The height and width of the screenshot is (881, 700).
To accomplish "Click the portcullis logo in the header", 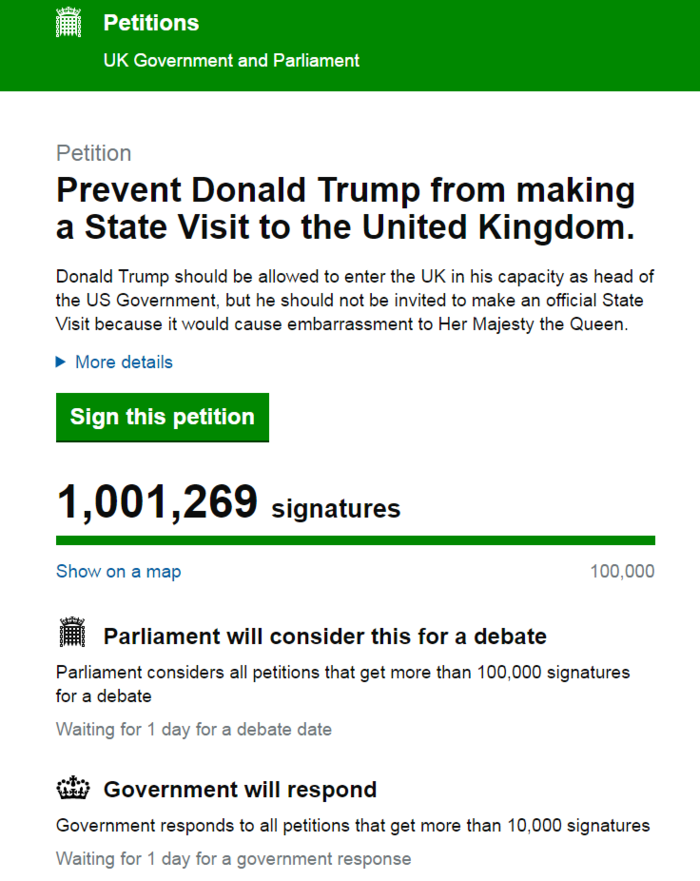I will (x=68, y=22).
